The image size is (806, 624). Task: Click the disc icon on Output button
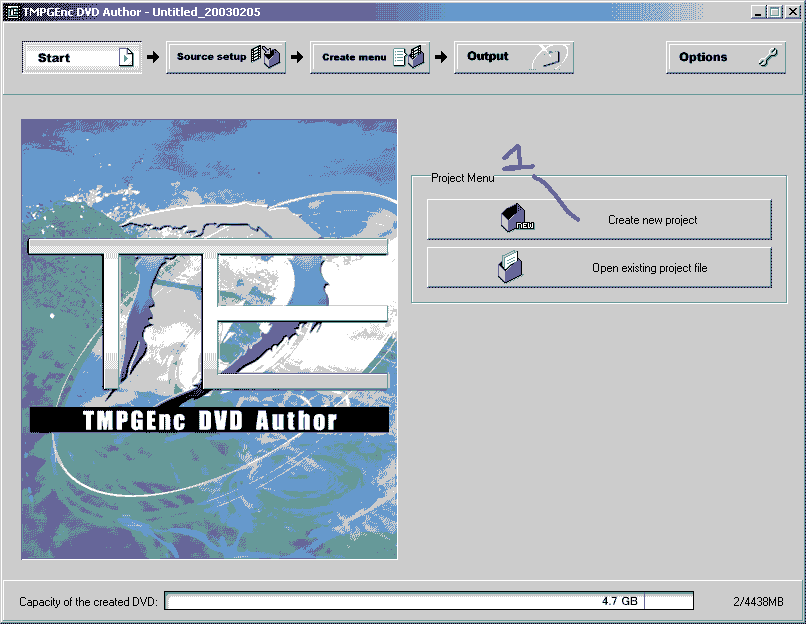click(548, 57)
